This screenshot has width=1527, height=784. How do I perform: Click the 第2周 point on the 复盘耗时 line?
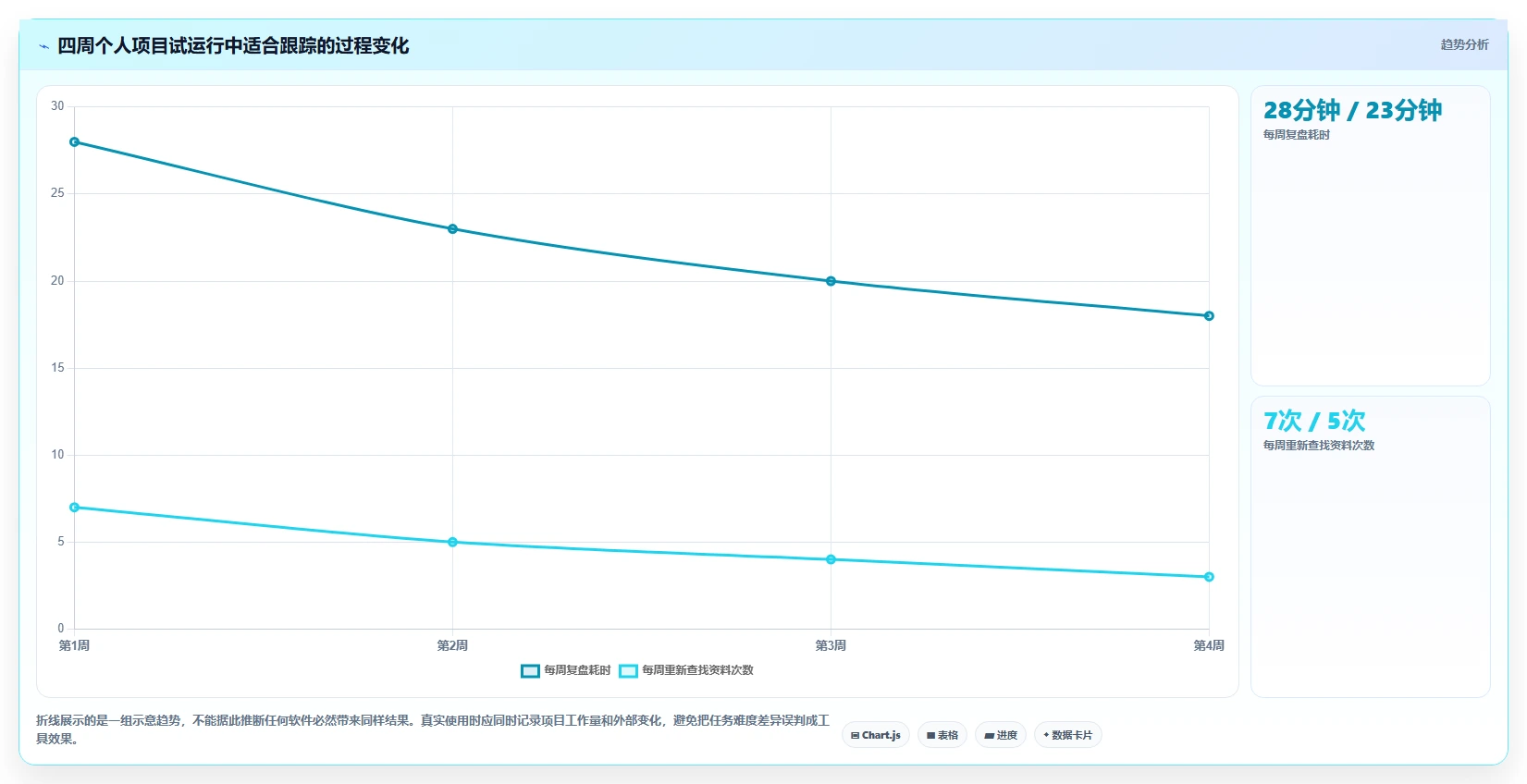tap(452, 229)
